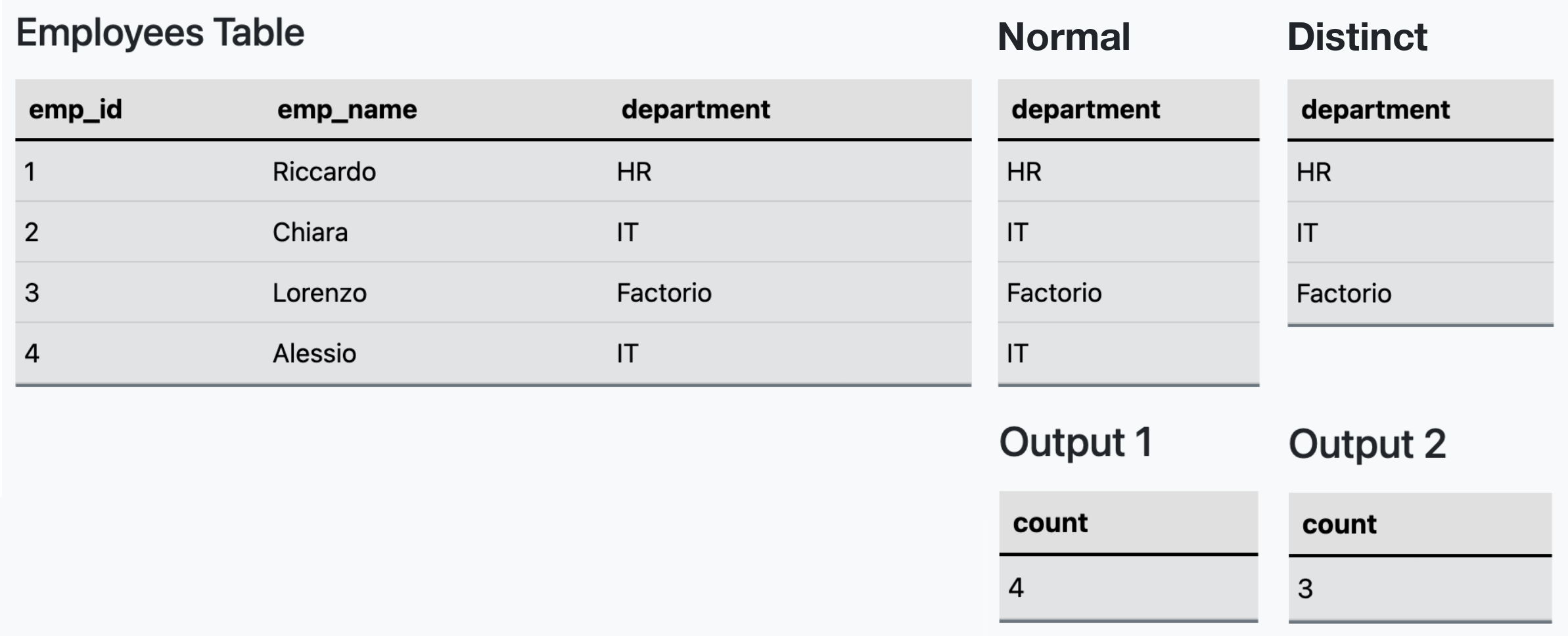Viewport: 1568px width, 636px height.
Task: Click the Output 1 heading
Action: coord(1076,442)
